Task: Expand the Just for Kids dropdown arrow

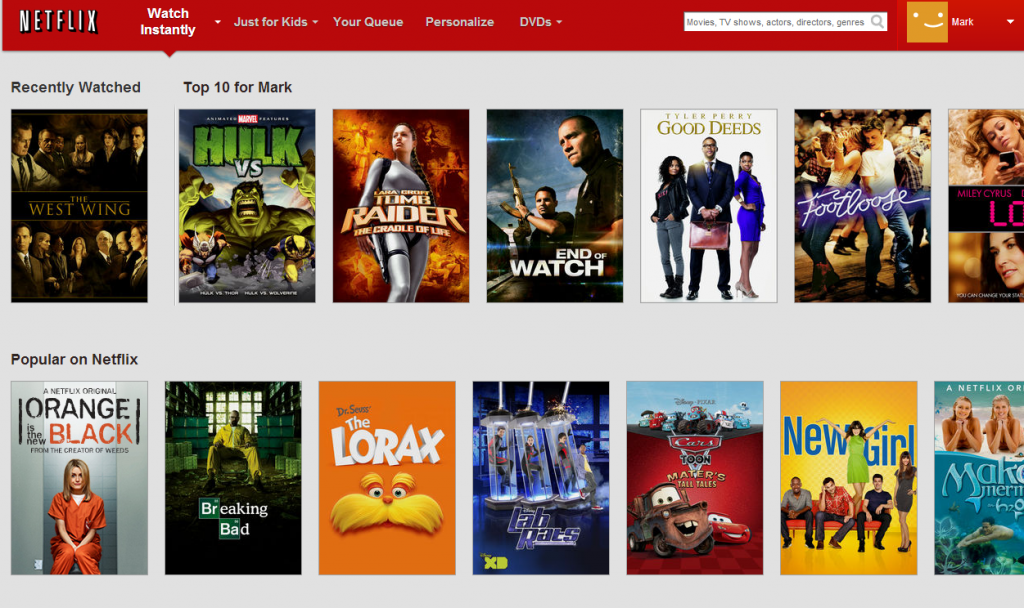Action: click(315, 22)
